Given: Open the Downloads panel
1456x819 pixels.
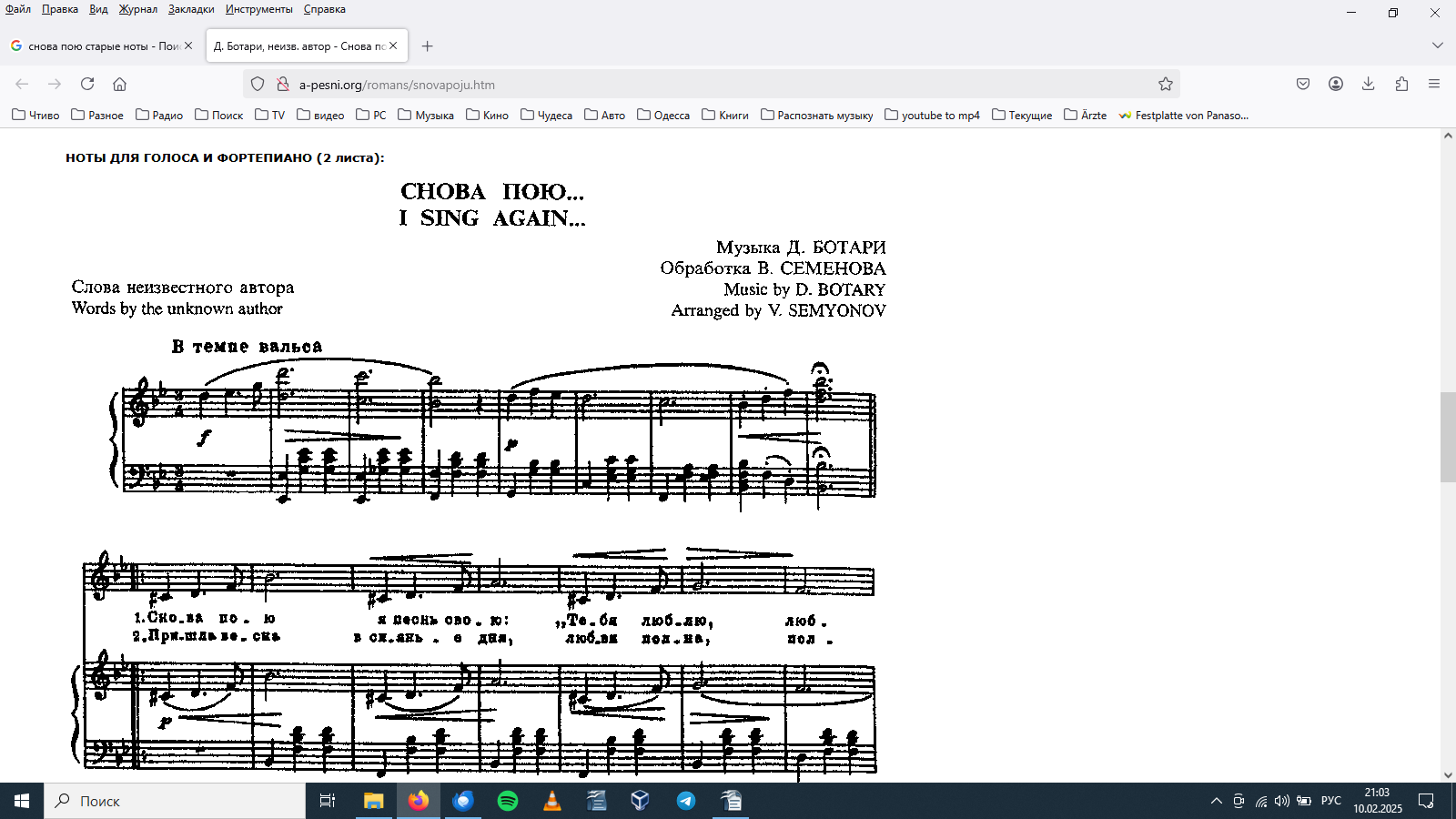Looking at the screenshot, I should (1368, 84).
